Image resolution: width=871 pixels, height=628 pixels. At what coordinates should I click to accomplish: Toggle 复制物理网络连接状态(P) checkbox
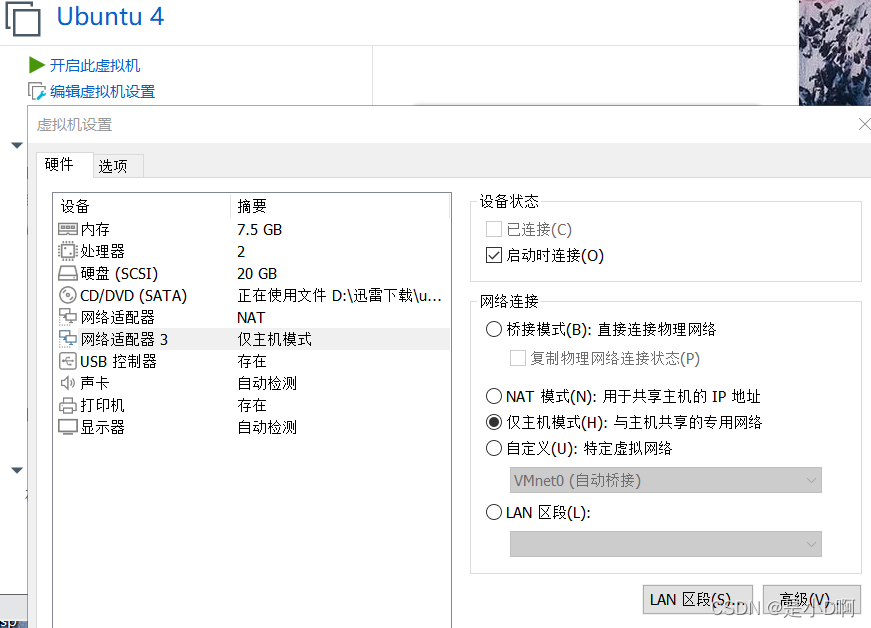[x=517, y=358]
